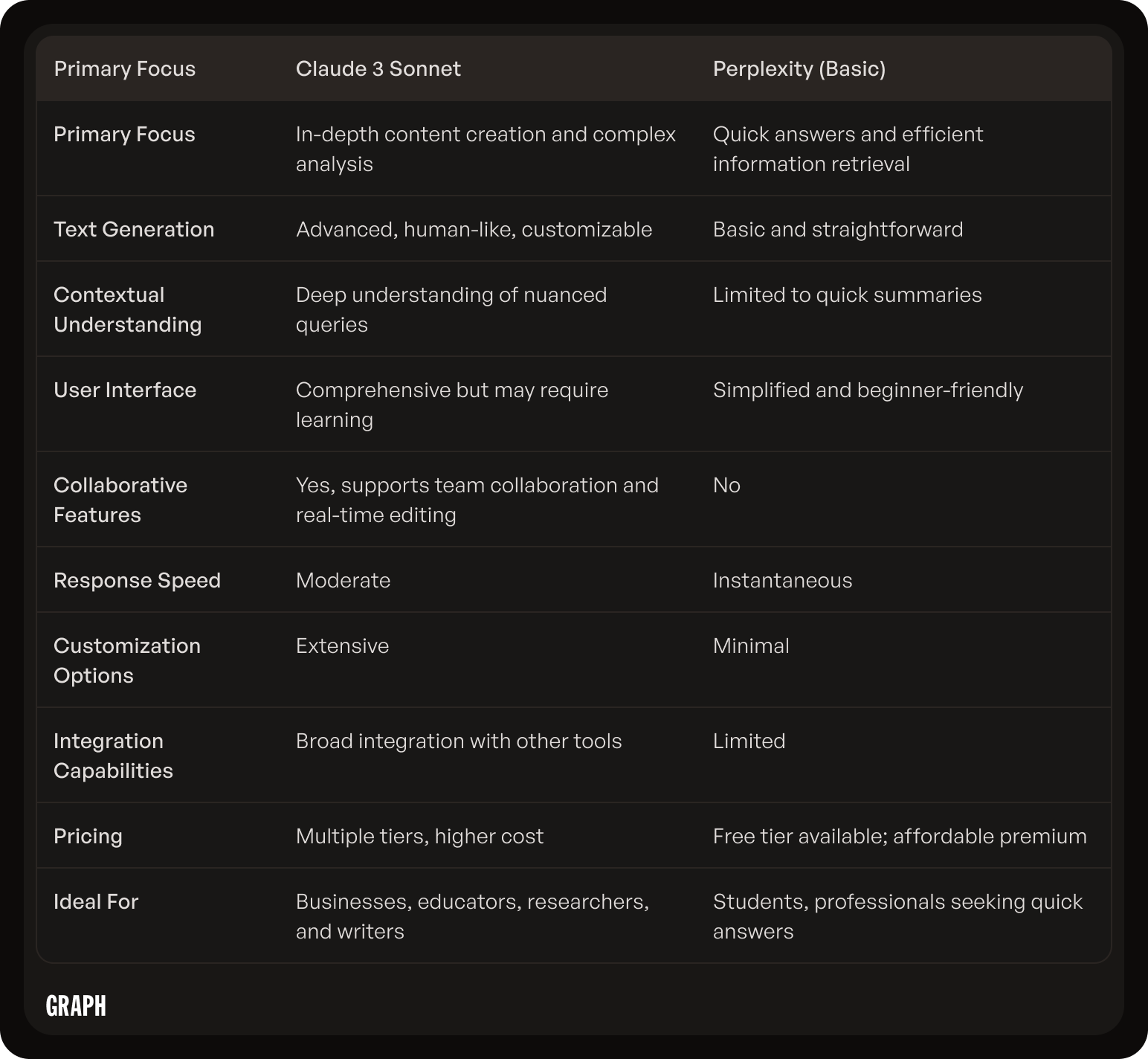The height and width of the screenshot is (1059, 1148).
Task: Click the 'Instantaneous' cell
Action: pyautogui.click(x=782, y=580)
